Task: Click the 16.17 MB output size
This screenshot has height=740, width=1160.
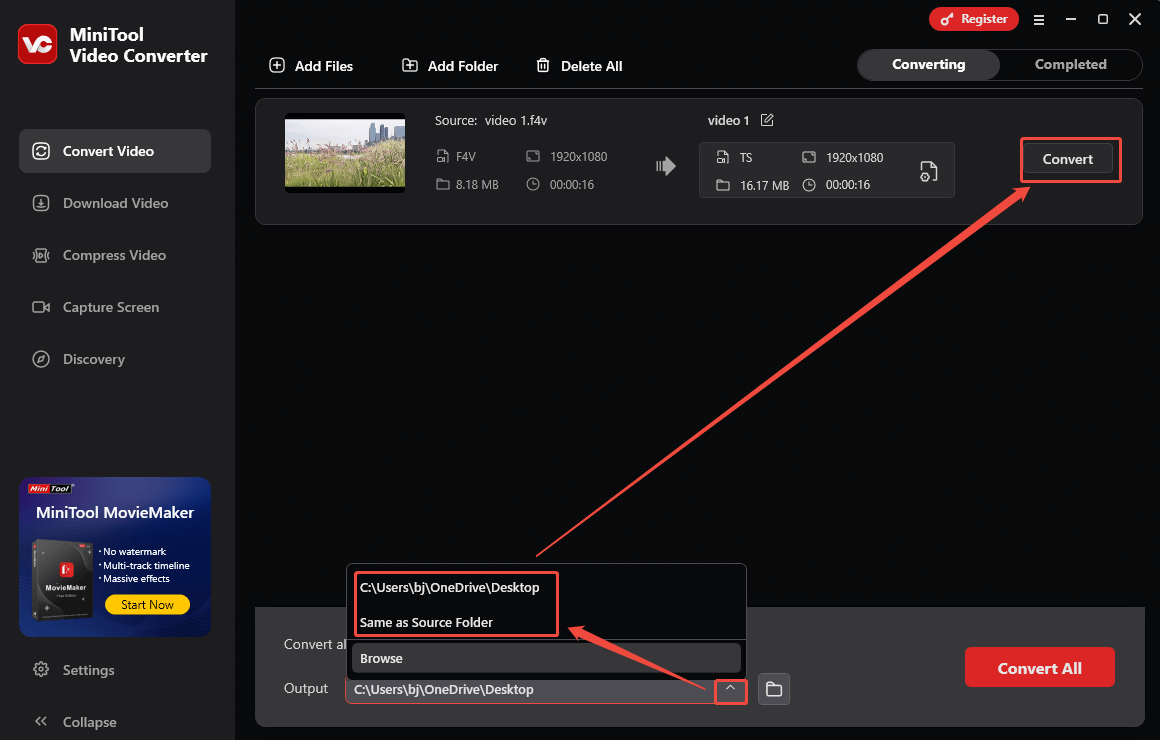Action: click(x=764, y=186)
